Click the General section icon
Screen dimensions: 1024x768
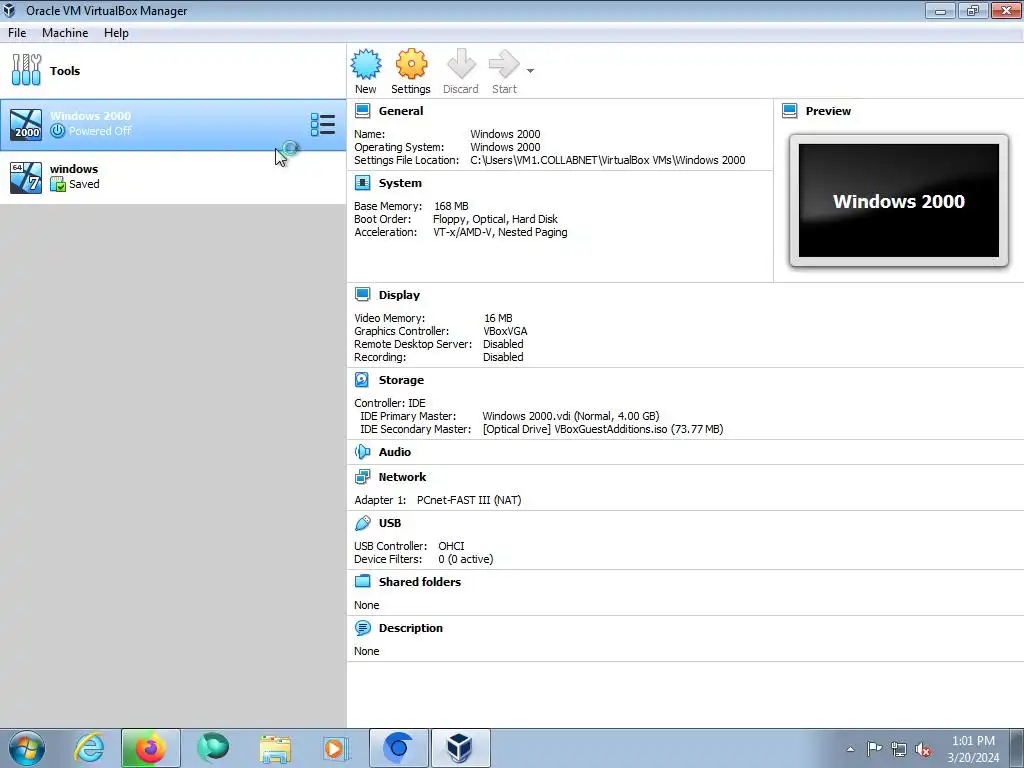pos(362,110)
